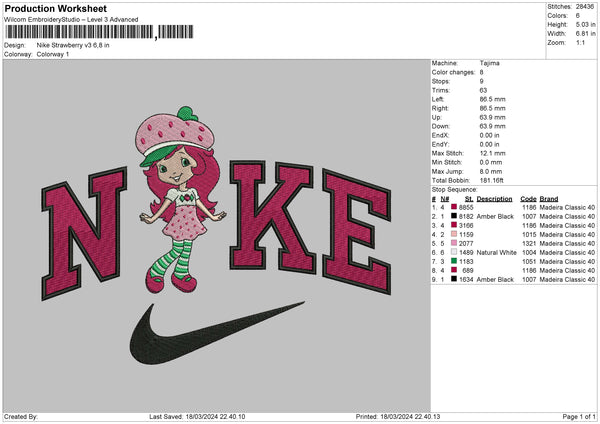Click the N# column header
This screenshot has height=424, width=600.
445,199
